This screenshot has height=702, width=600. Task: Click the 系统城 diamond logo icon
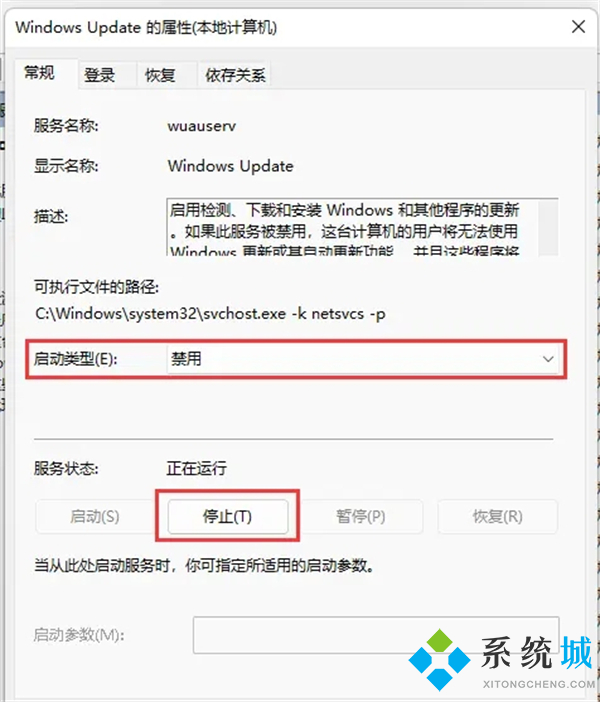click(439, 659)
